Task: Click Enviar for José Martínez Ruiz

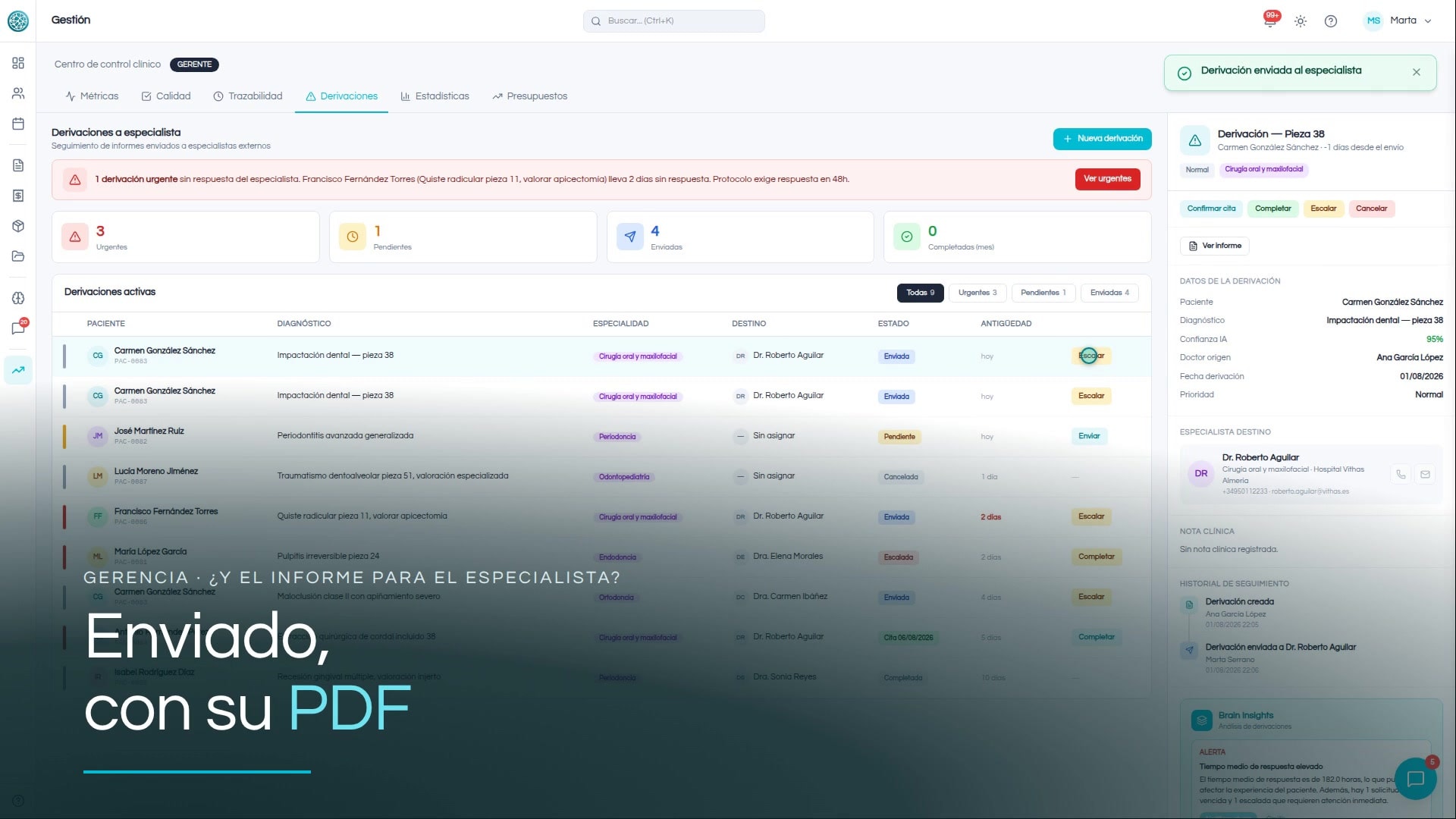Action: tap(1089, 436)
